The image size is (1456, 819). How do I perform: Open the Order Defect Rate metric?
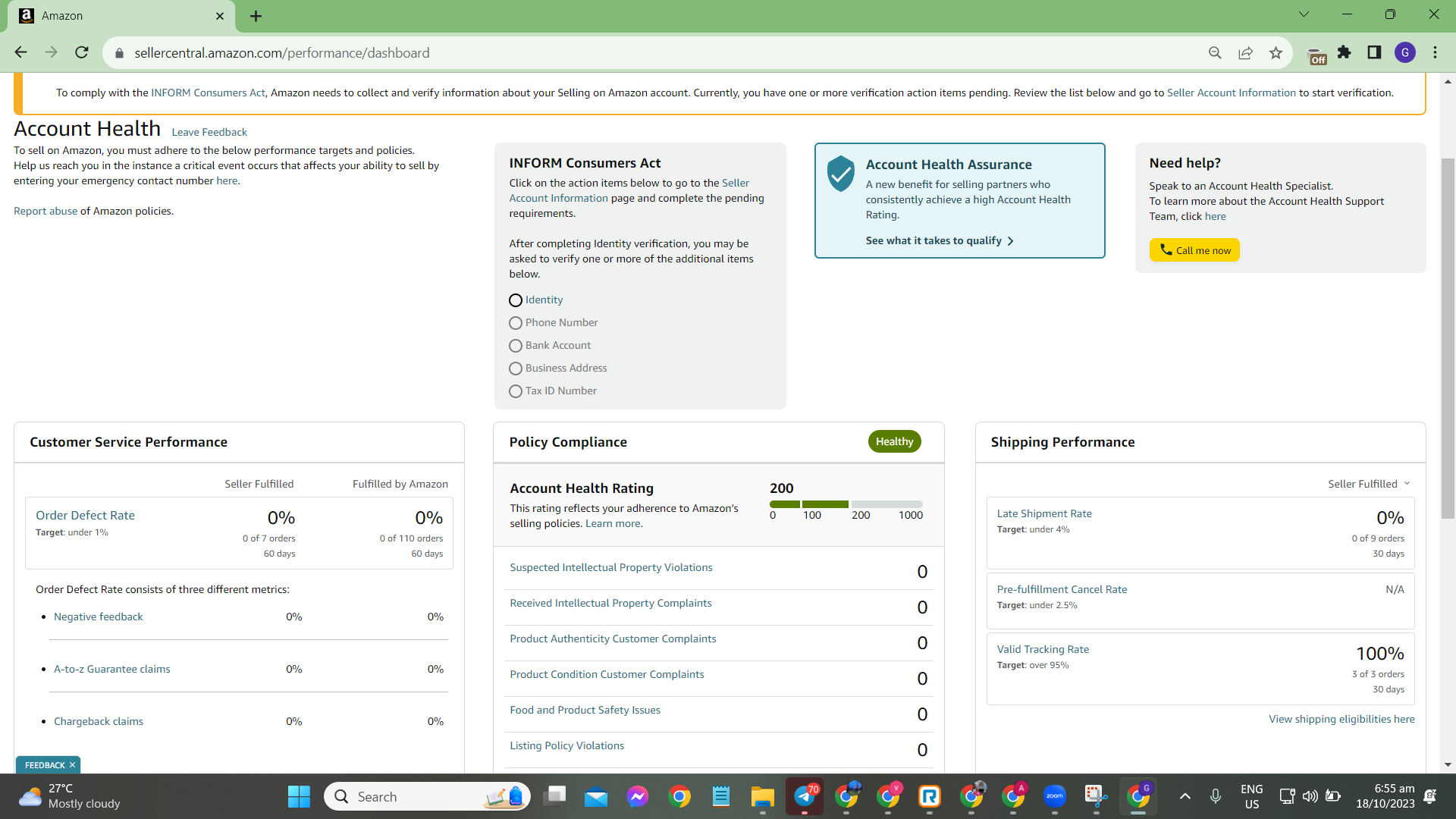(x=85, y=516)
